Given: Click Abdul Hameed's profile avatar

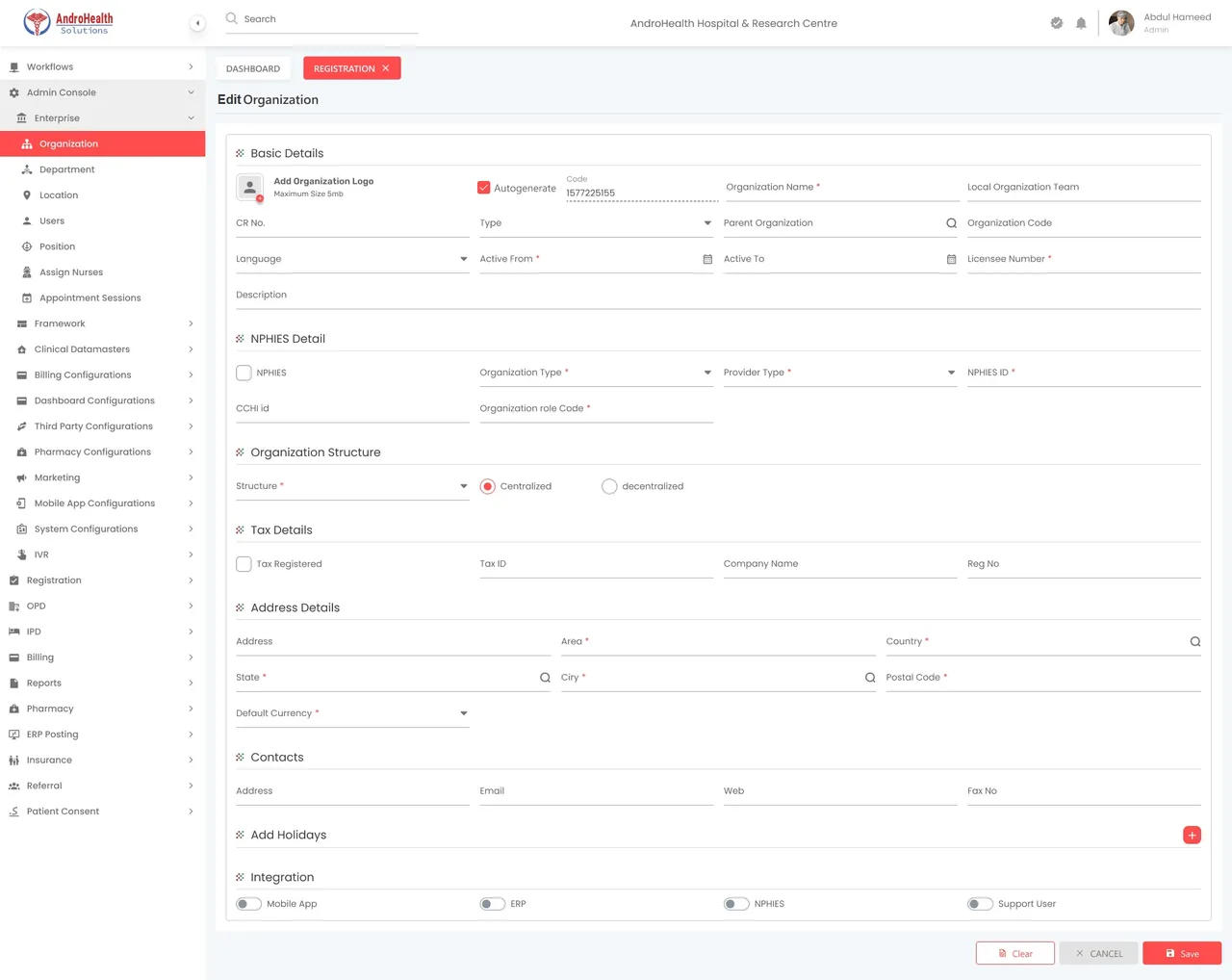Looking at the screenshot, I should point(1121,23).
